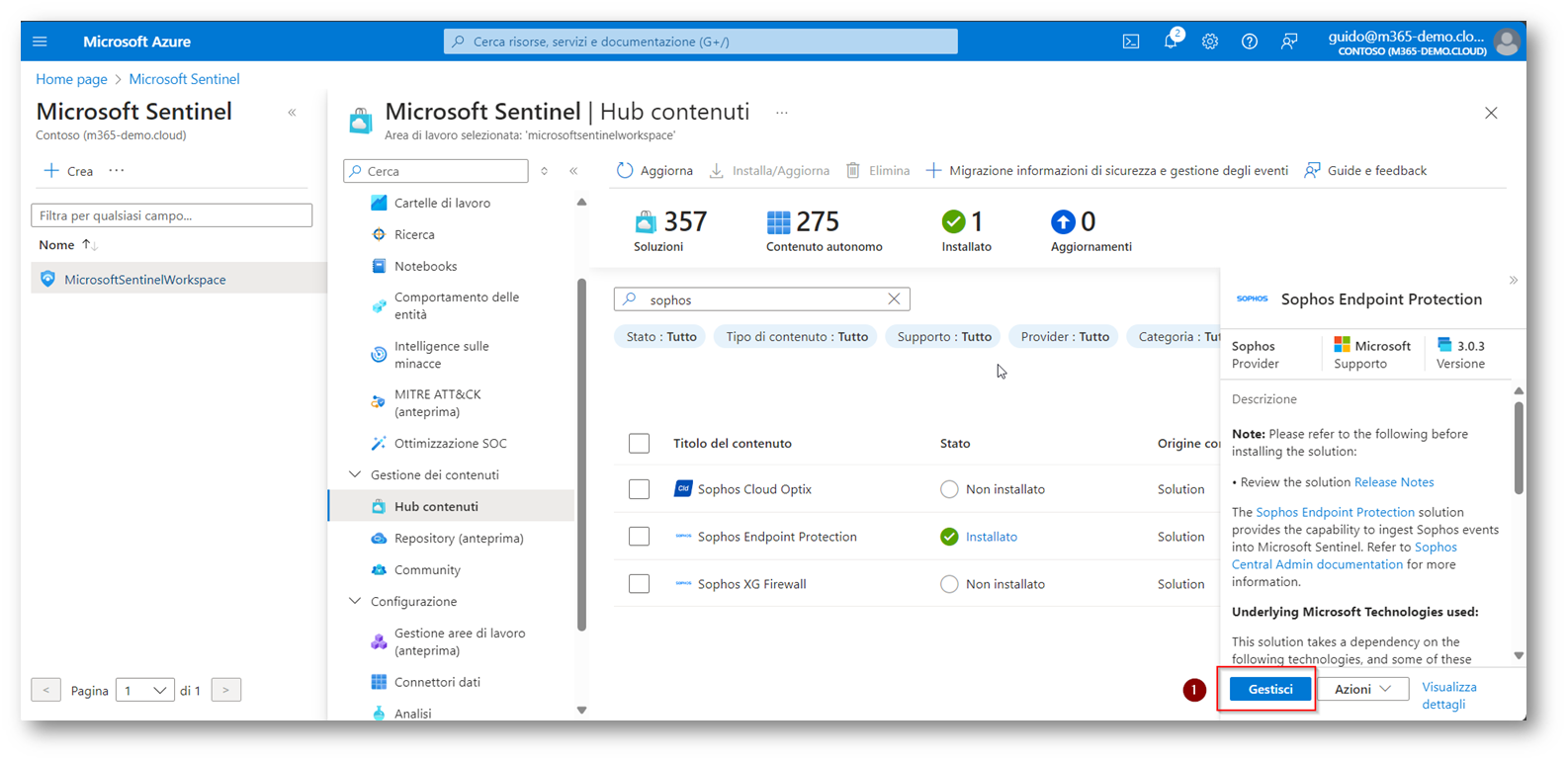The image size is (1568, 762).
Task: Open the Stato filter pill
Action: click(x=661, y=337)
